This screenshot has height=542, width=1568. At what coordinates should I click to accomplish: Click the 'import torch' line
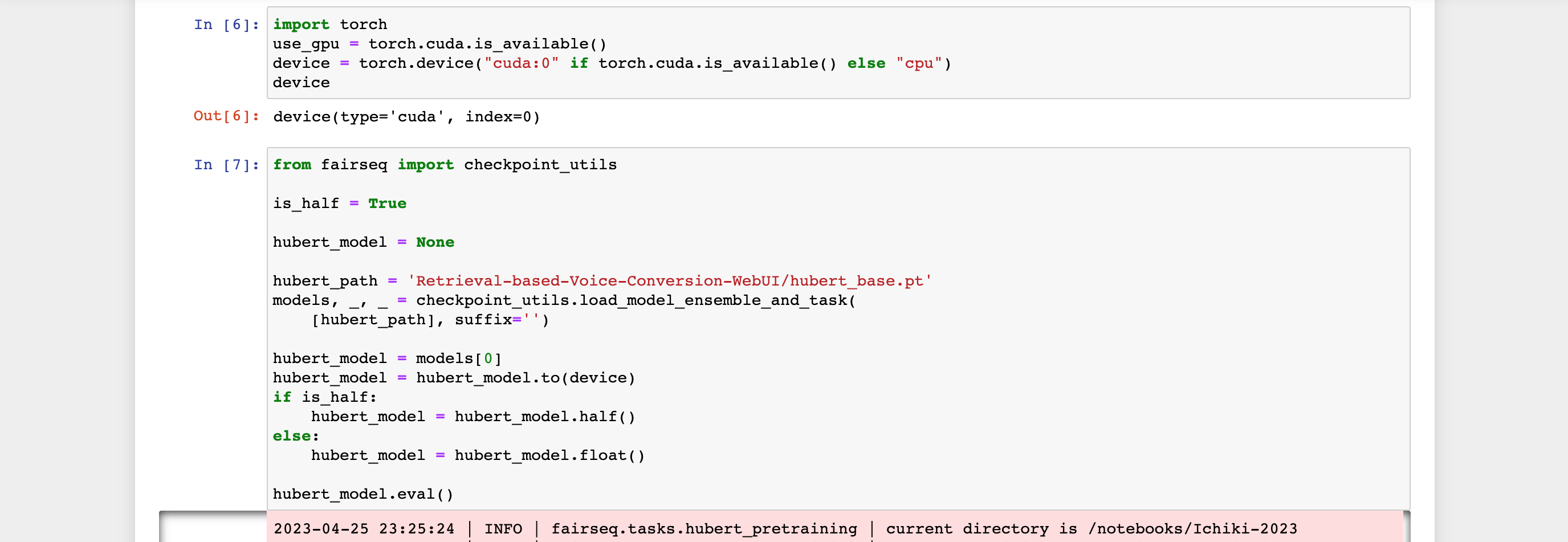[x=330, y=25]
